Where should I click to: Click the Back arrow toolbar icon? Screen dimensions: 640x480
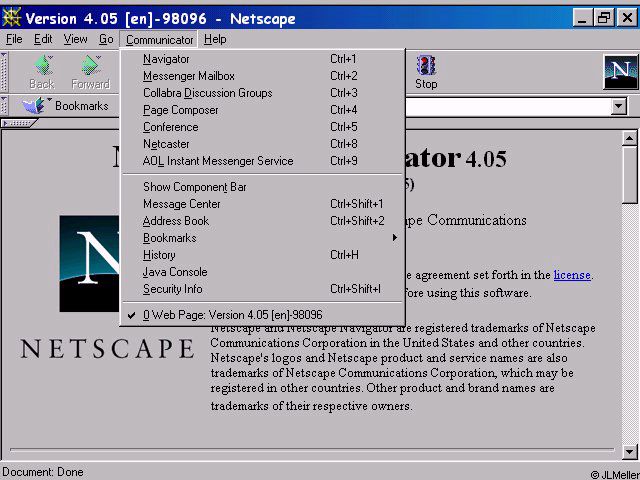click(42, 66)
